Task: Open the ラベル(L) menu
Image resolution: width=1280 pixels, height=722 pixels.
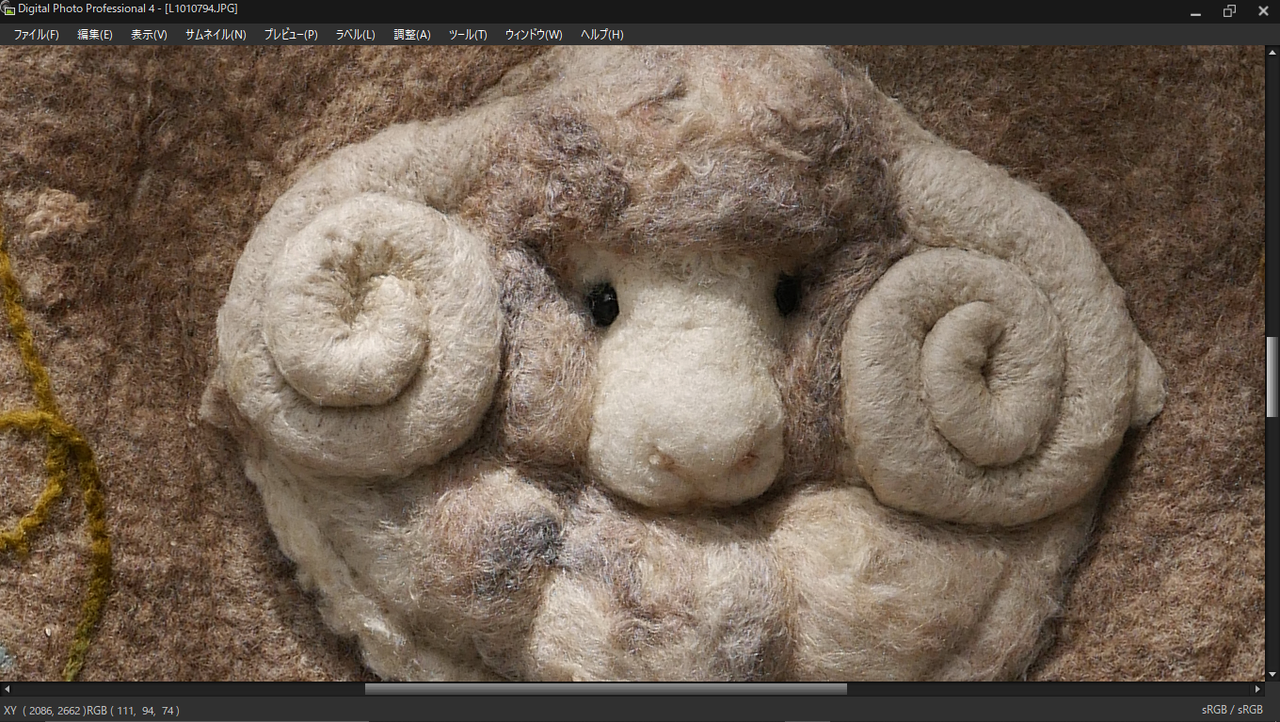Action: pyautogui.click(x=355, y=35)
